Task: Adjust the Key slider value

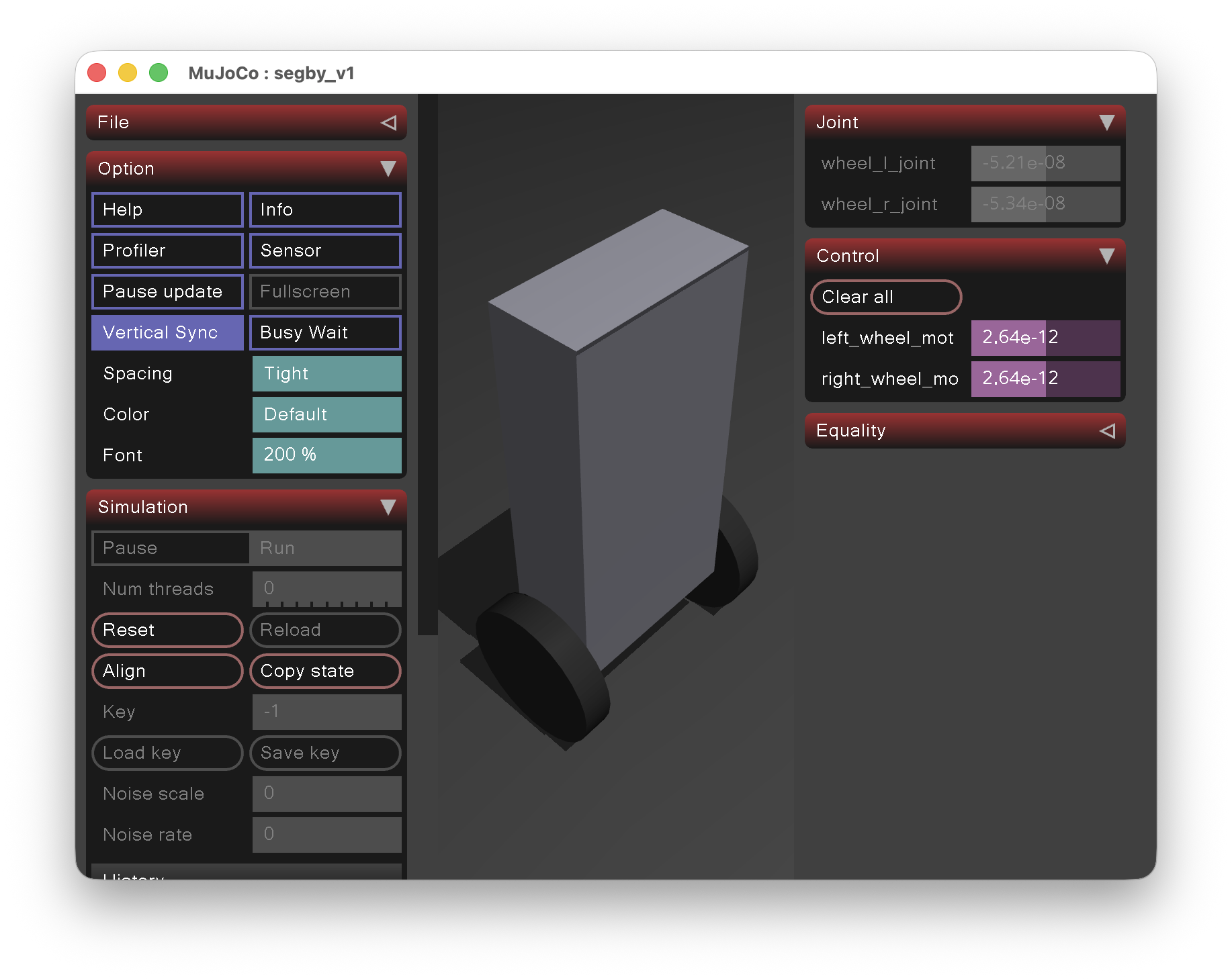Action: point(326,712)
